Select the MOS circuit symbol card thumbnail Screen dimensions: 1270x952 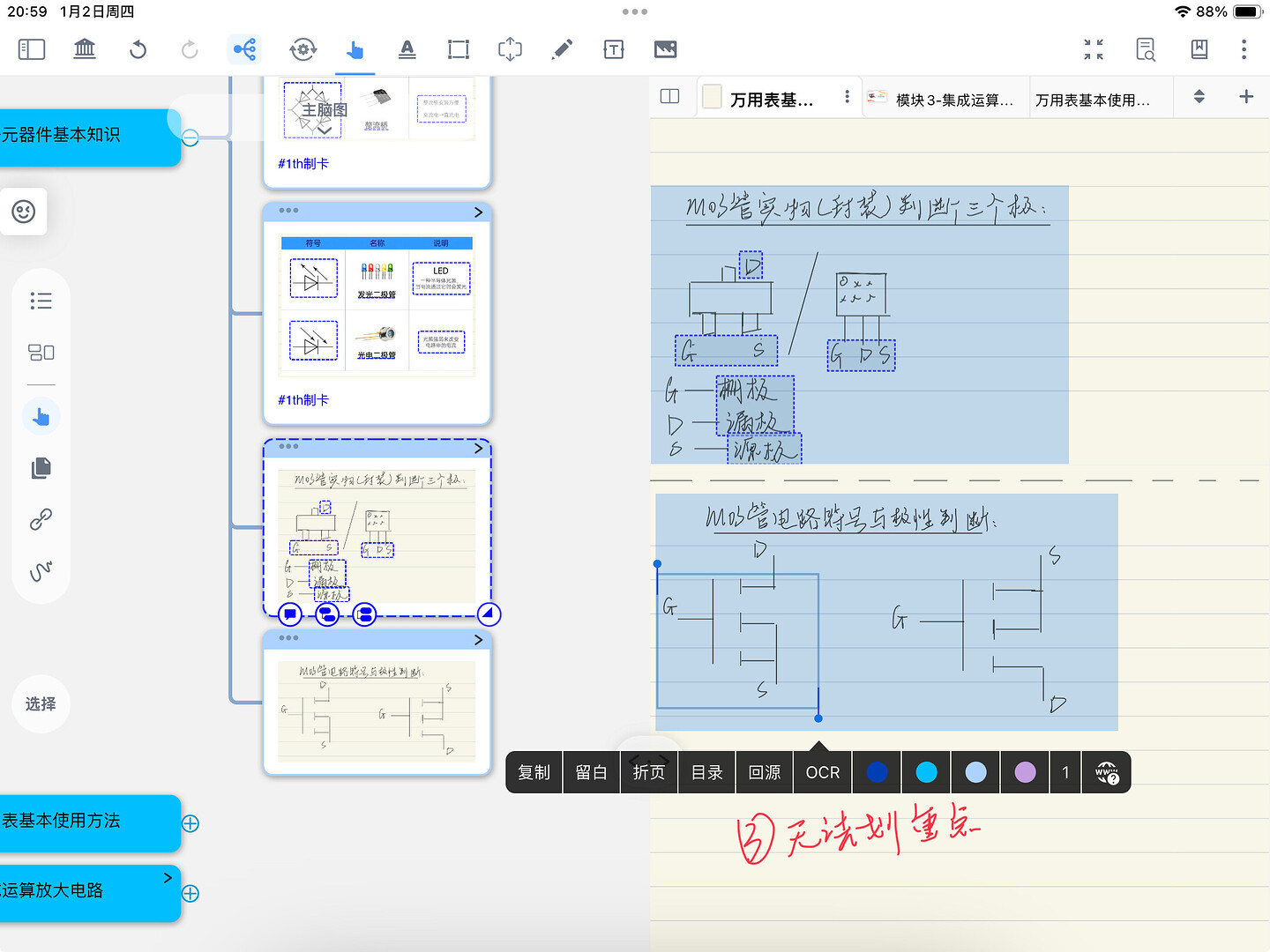pyautogui.click(x=377, y=710)
